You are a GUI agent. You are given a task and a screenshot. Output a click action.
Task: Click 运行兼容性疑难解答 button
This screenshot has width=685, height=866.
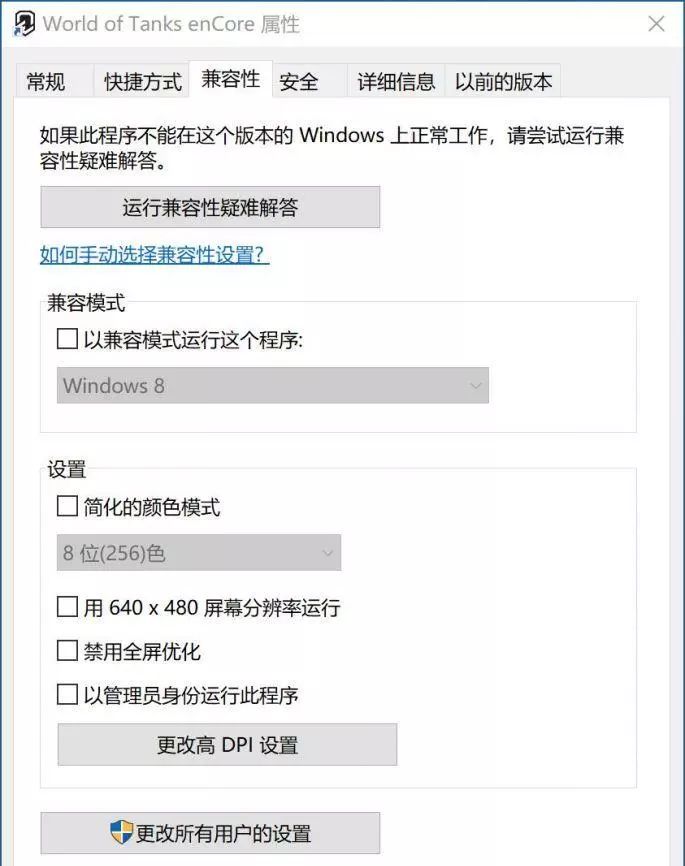click(210, 208)
